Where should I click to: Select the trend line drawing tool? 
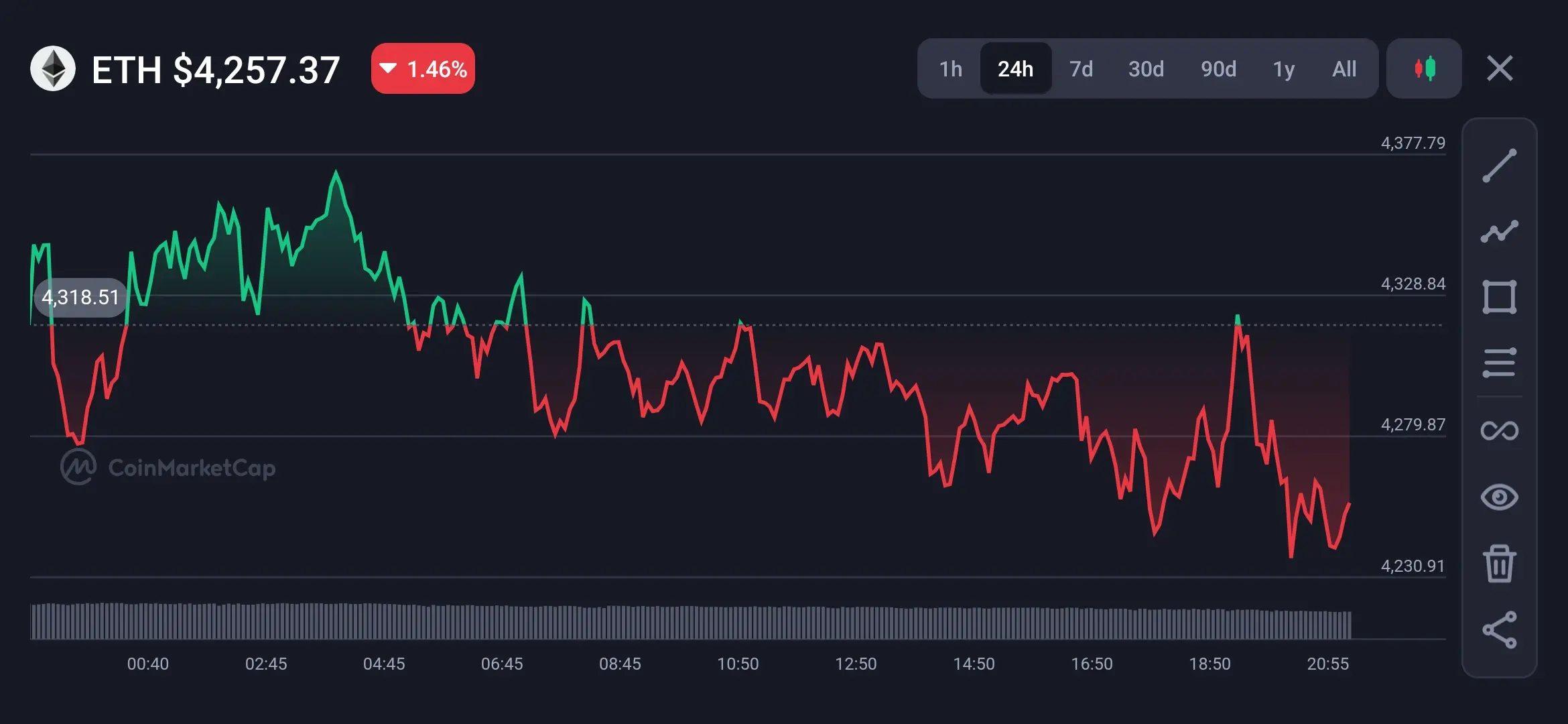pyautogui.click(x=1499, y=166)
